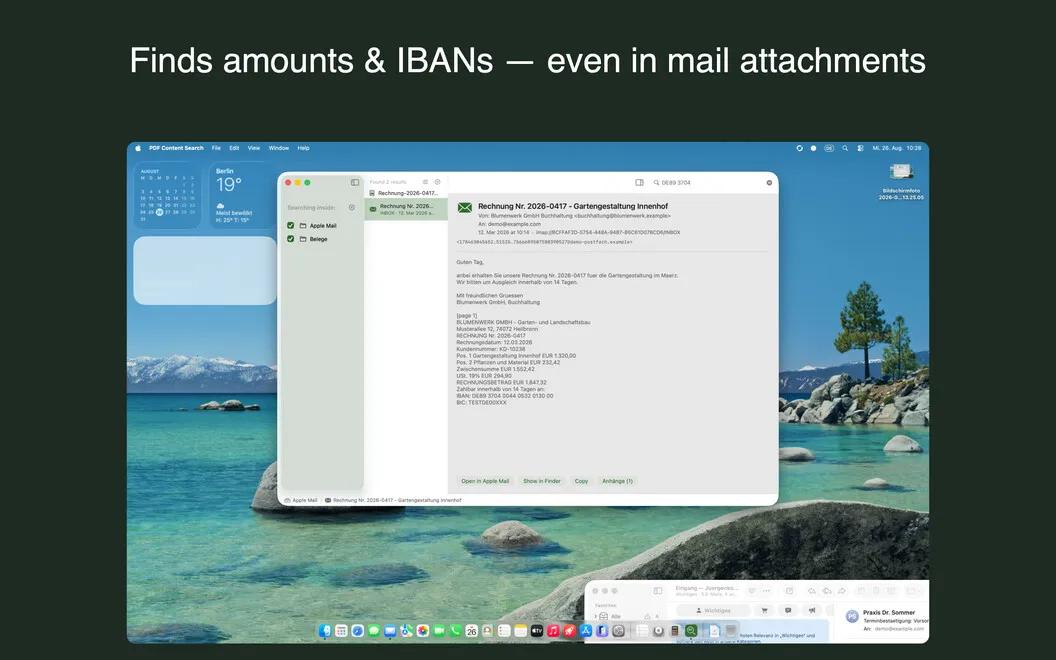Click the results list sort options icon

(425, 182)
